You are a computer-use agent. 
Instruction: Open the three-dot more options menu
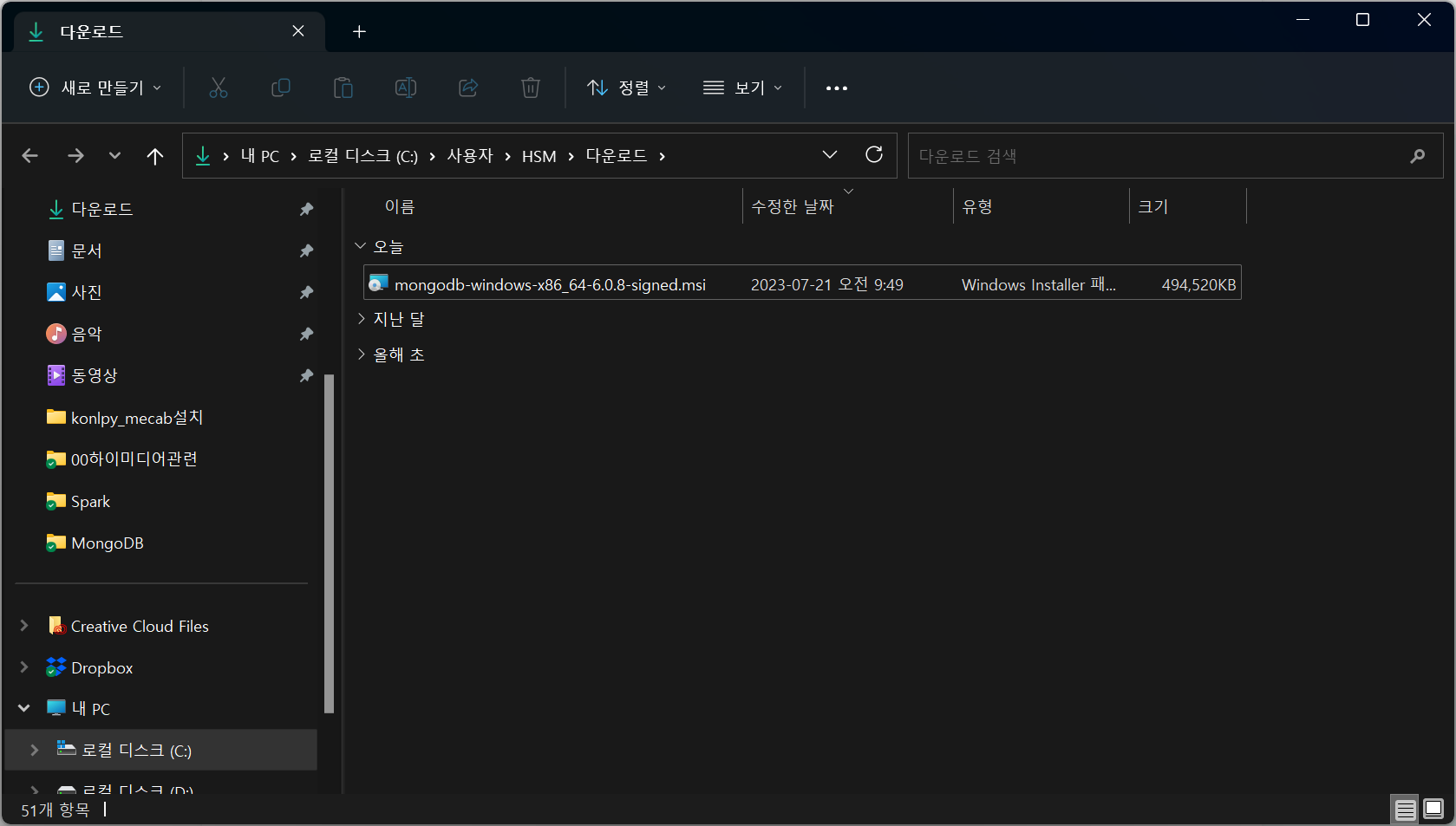pos(836,88)
